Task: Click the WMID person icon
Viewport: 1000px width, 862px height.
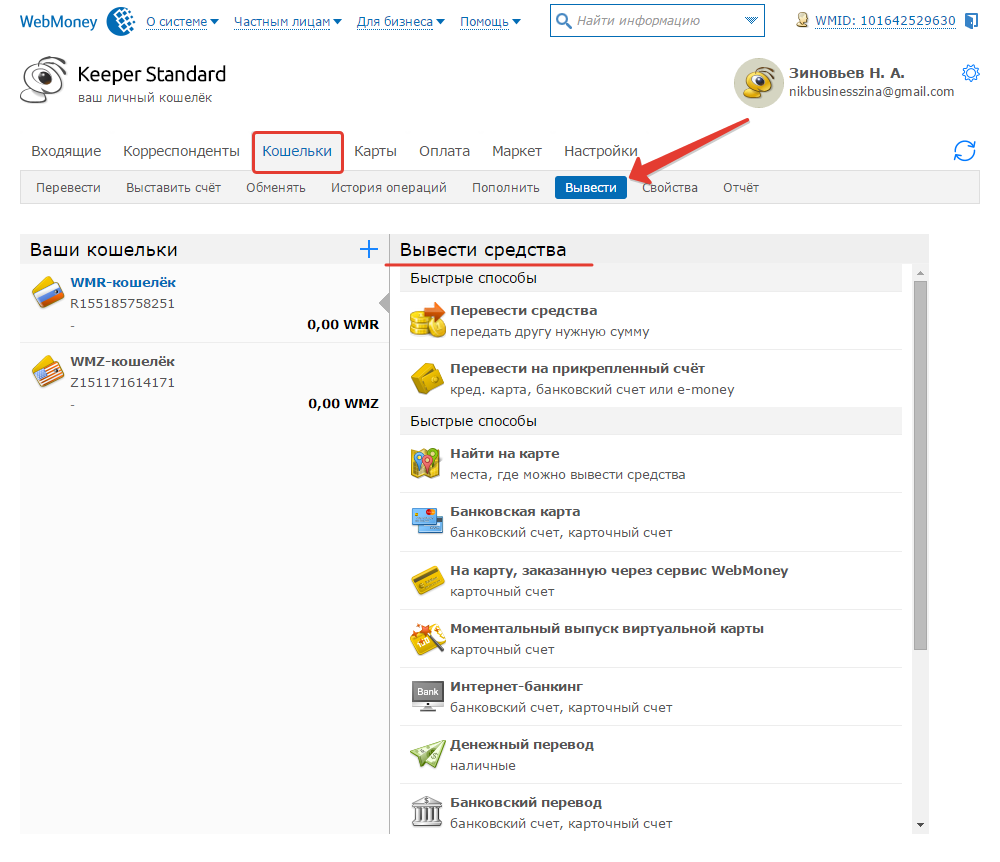Action: point(802,20)
